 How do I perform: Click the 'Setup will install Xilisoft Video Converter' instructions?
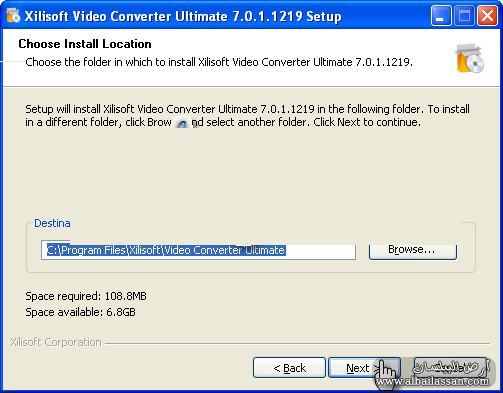(247, 116)
